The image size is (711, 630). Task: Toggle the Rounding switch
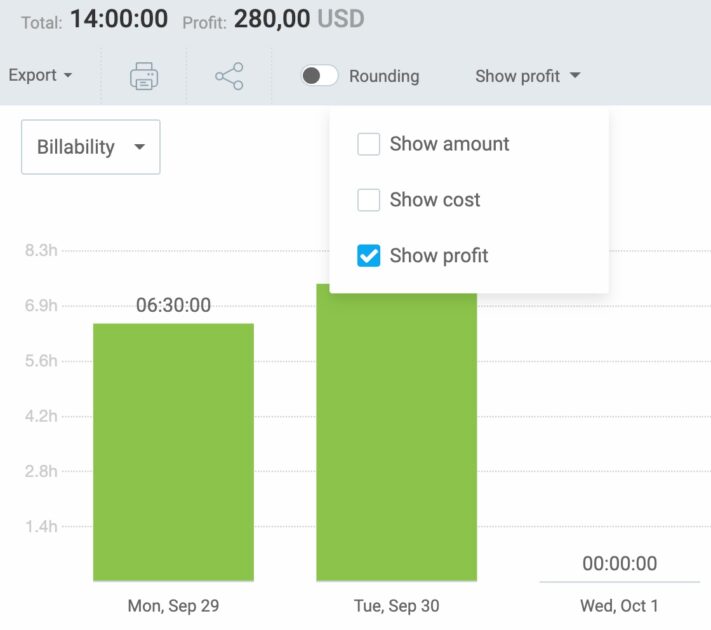tap(320, 76)
